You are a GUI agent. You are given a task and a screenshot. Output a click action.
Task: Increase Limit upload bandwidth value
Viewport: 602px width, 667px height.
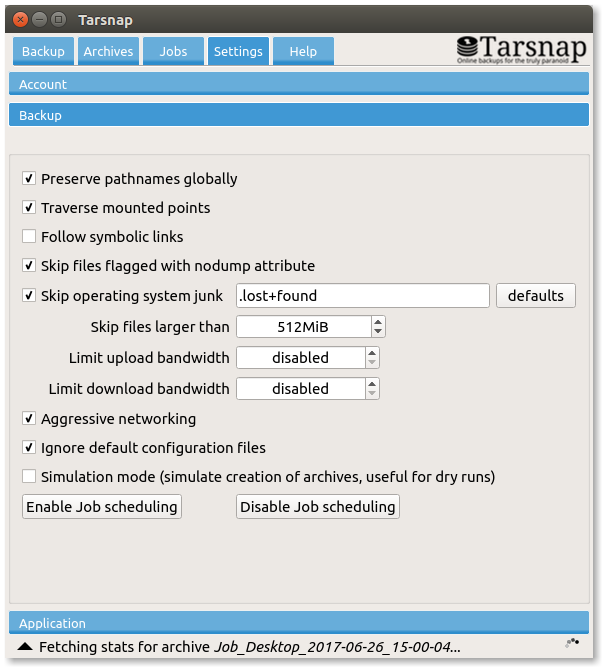pos(372,353)
